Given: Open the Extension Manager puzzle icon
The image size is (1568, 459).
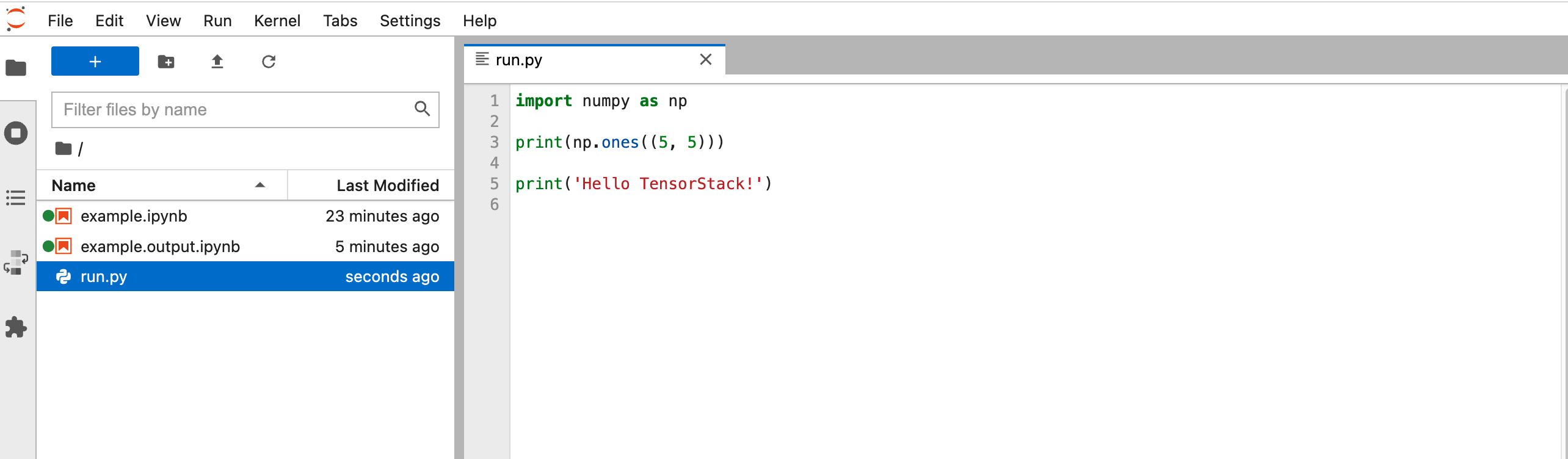Looking at the screenshot, I should pos(16,327).
